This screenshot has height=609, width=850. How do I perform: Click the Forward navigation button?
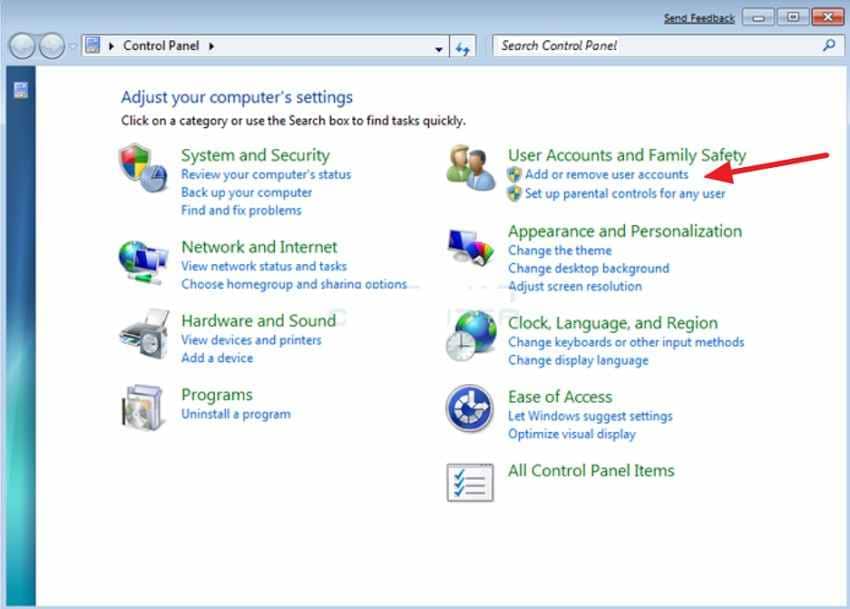[52, 46]
